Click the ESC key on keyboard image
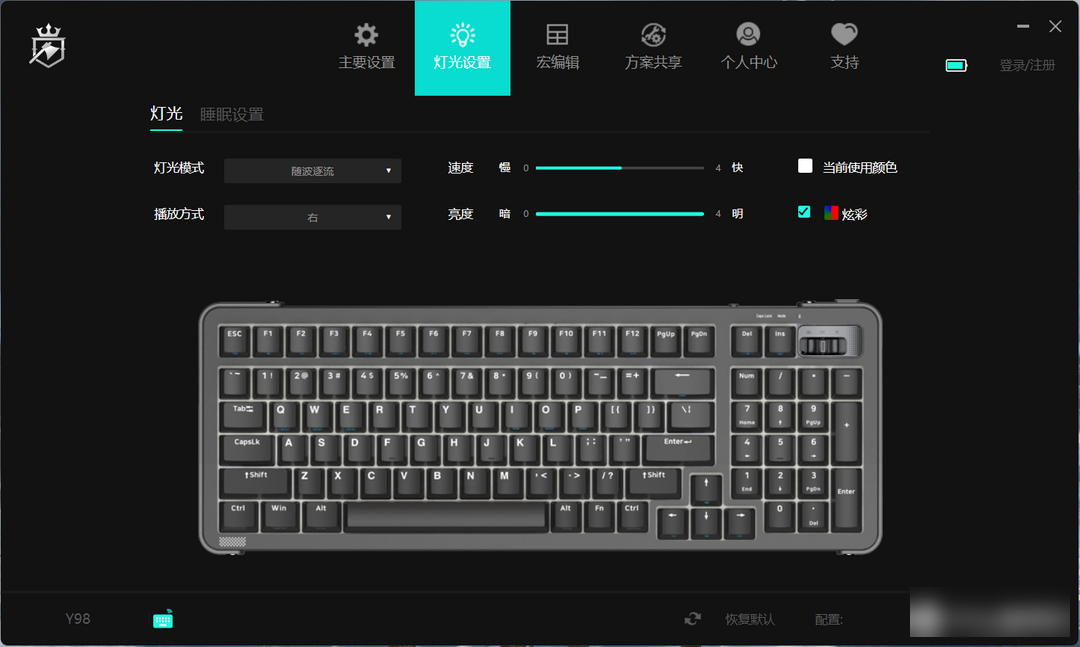 pyautogui.click(x=235, y=340)
